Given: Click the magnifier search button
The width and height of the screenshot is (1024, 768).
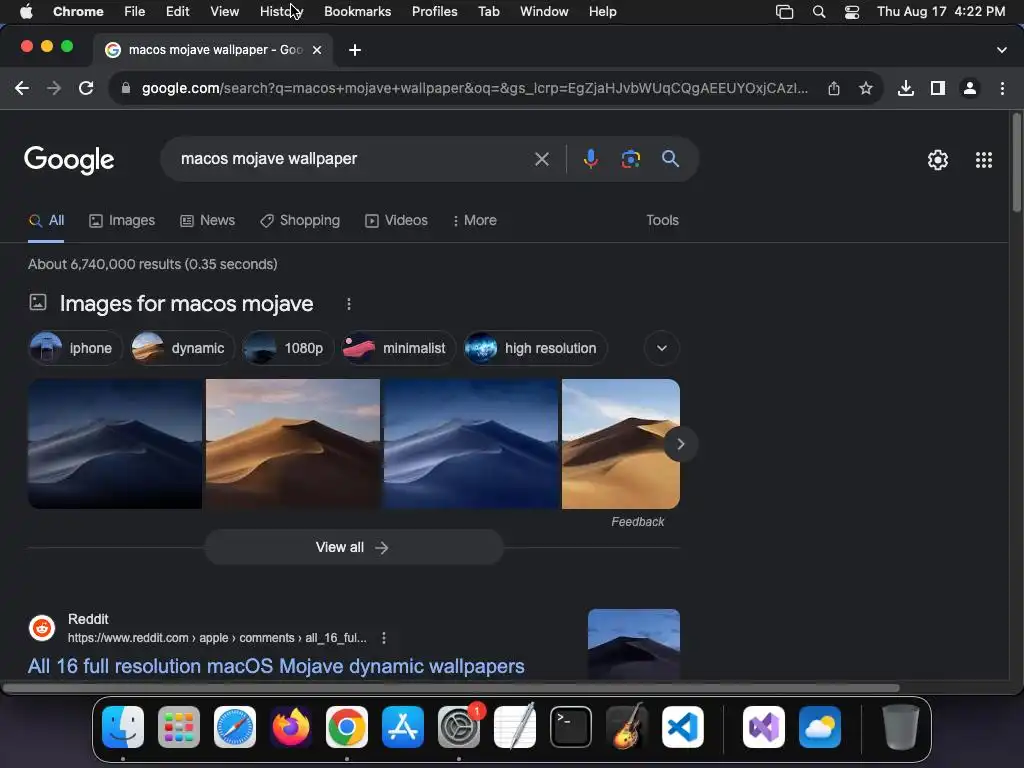Looking at the screenshot, I should [670, 159].
